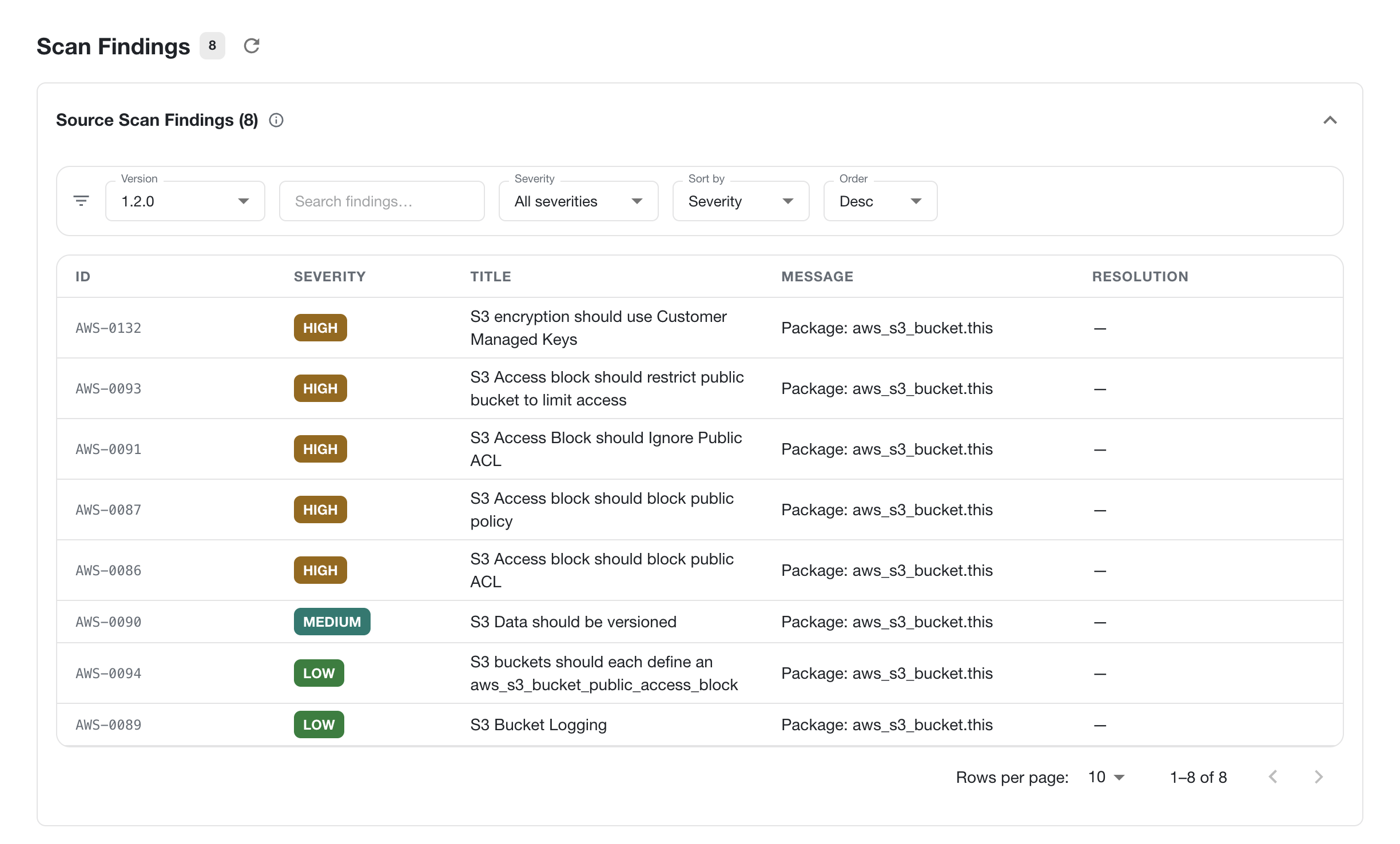Click the findings count badge 8
Screen dimensions: 1400x844
212,46
